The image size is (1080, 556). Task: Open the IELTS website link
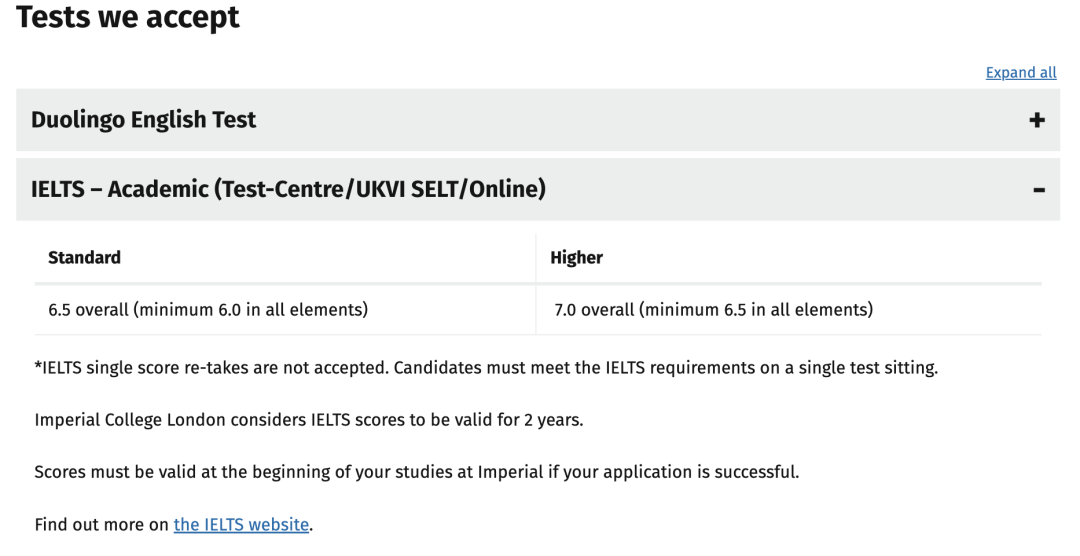click(241, 524)
